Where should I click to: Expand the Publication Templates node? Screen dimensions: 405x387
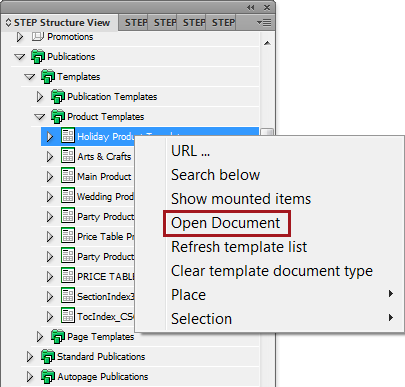(x=40, y=97)
